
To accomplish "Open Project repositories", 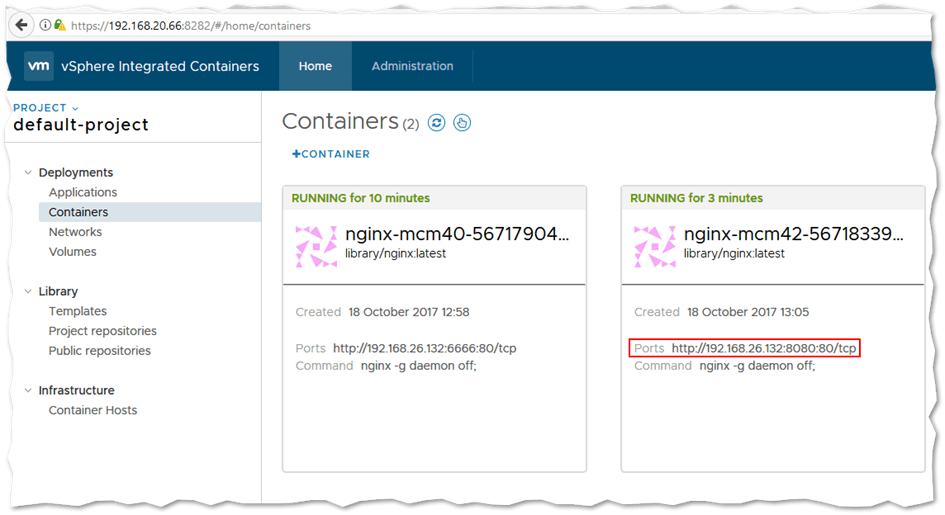I will pos(102,331).
